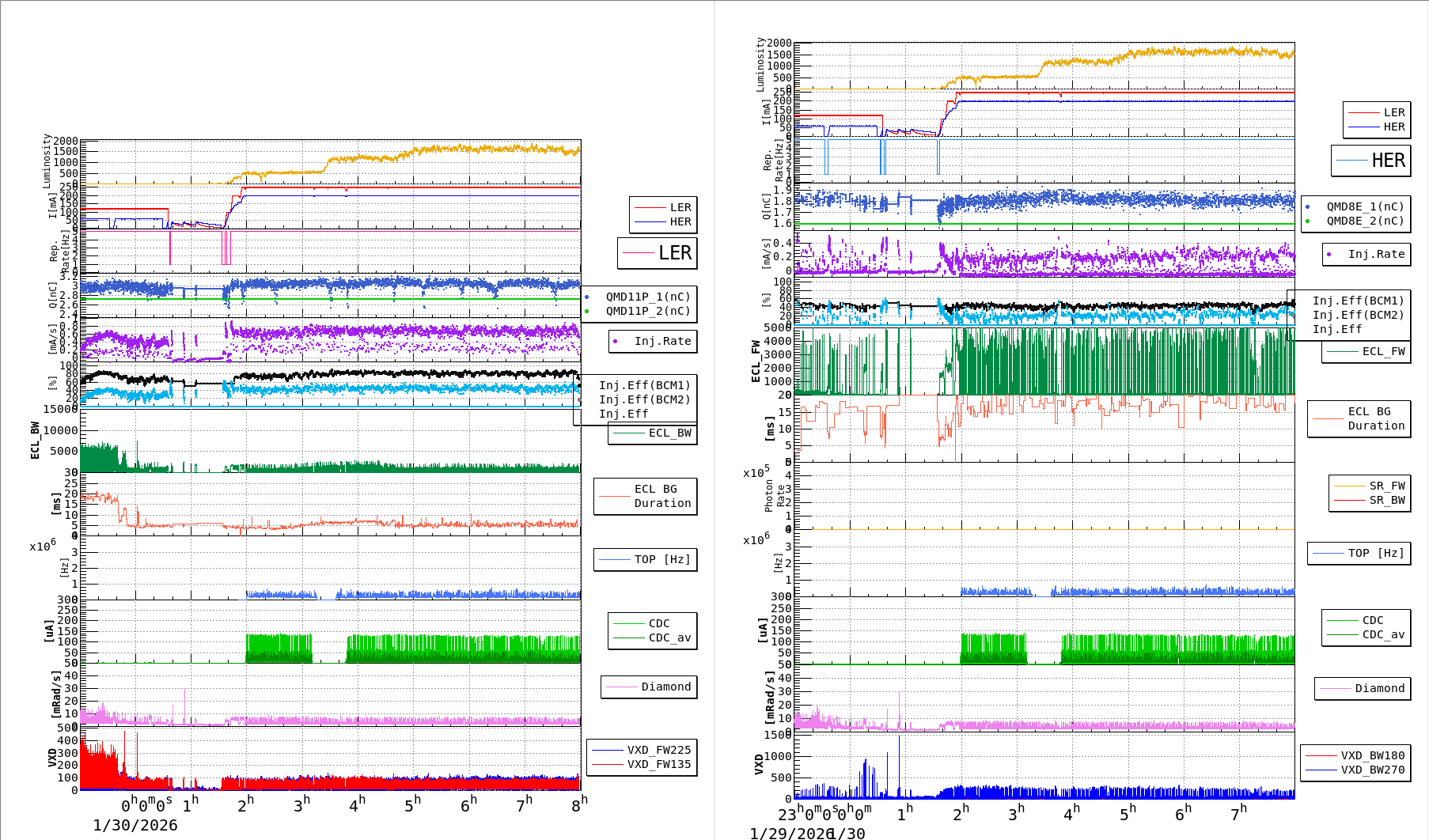The width and height of the screenshot is (1429, 840).
Task: Select Inj.Eff(BCM1) legend entry beside ECL_BW
Action: (644, 385)
